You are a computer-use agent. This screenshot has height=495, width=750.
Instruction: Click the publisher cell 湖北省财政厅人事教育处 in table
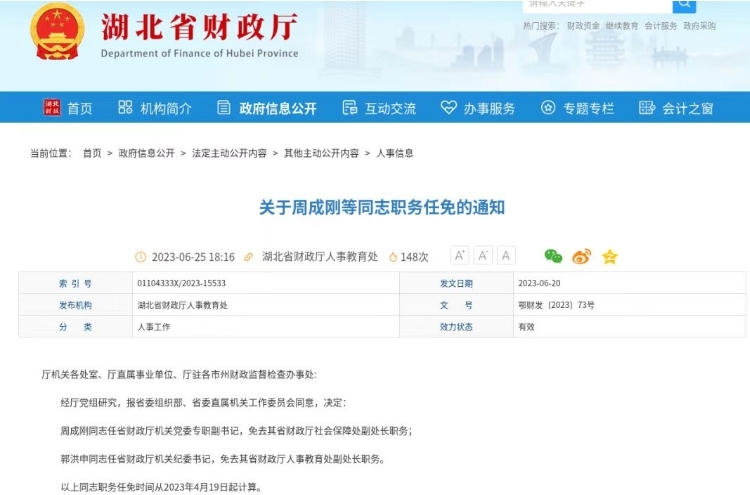click(265, 305)
